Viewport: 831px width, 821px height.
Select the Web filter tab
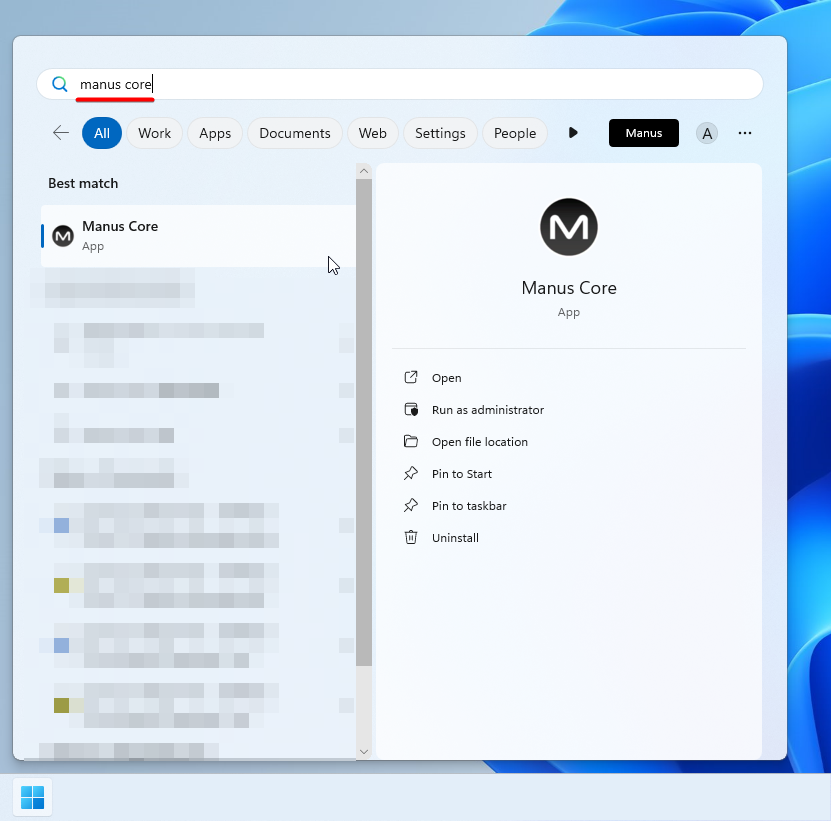pyautogui.click(x=373, y=133)
